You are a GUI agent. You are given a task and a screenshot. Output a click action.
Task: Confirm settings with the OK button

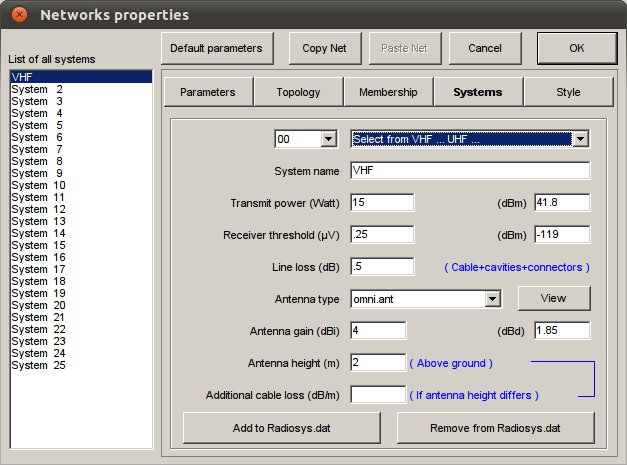coord(576,48)
